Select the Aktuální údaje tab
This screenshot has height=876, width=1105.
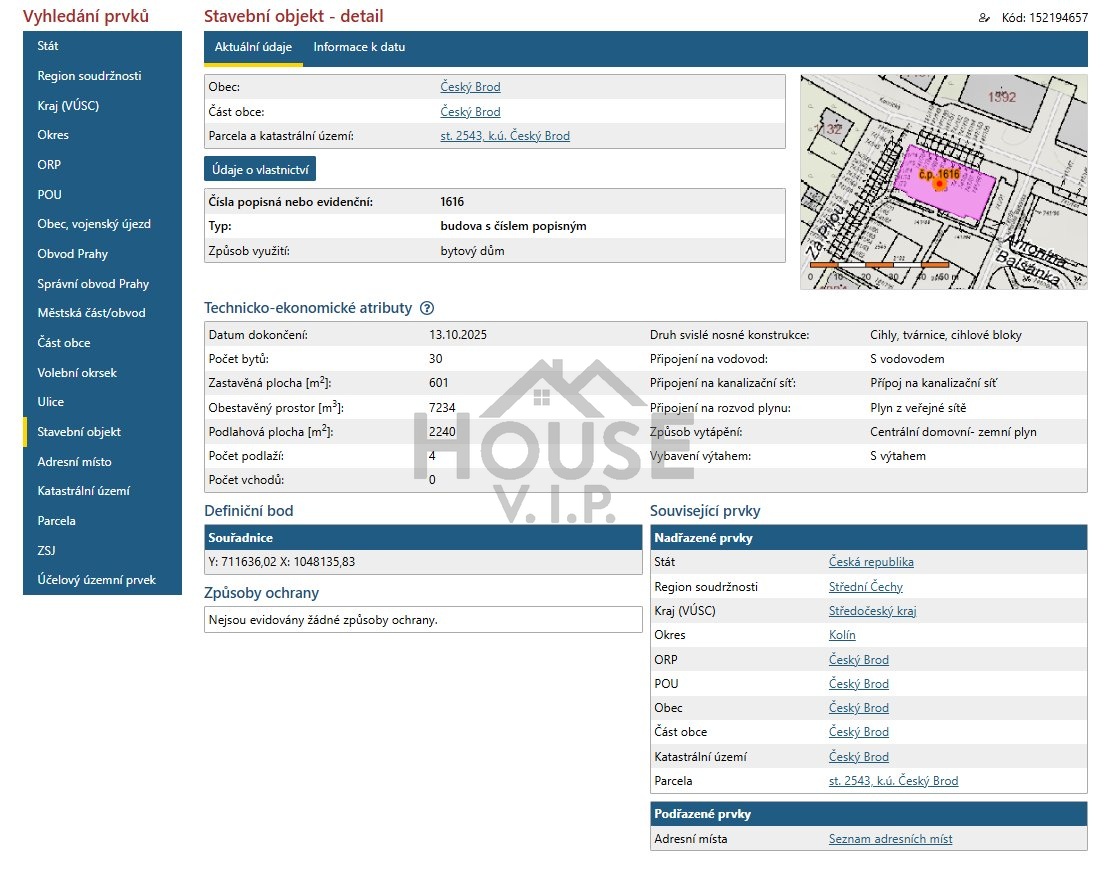(x=253, y=47)
